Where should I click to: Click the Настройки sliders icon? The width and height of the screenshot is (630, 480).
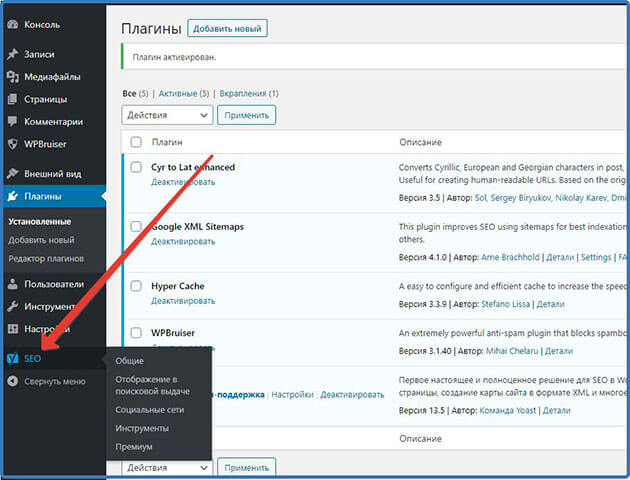coord(13,329)
